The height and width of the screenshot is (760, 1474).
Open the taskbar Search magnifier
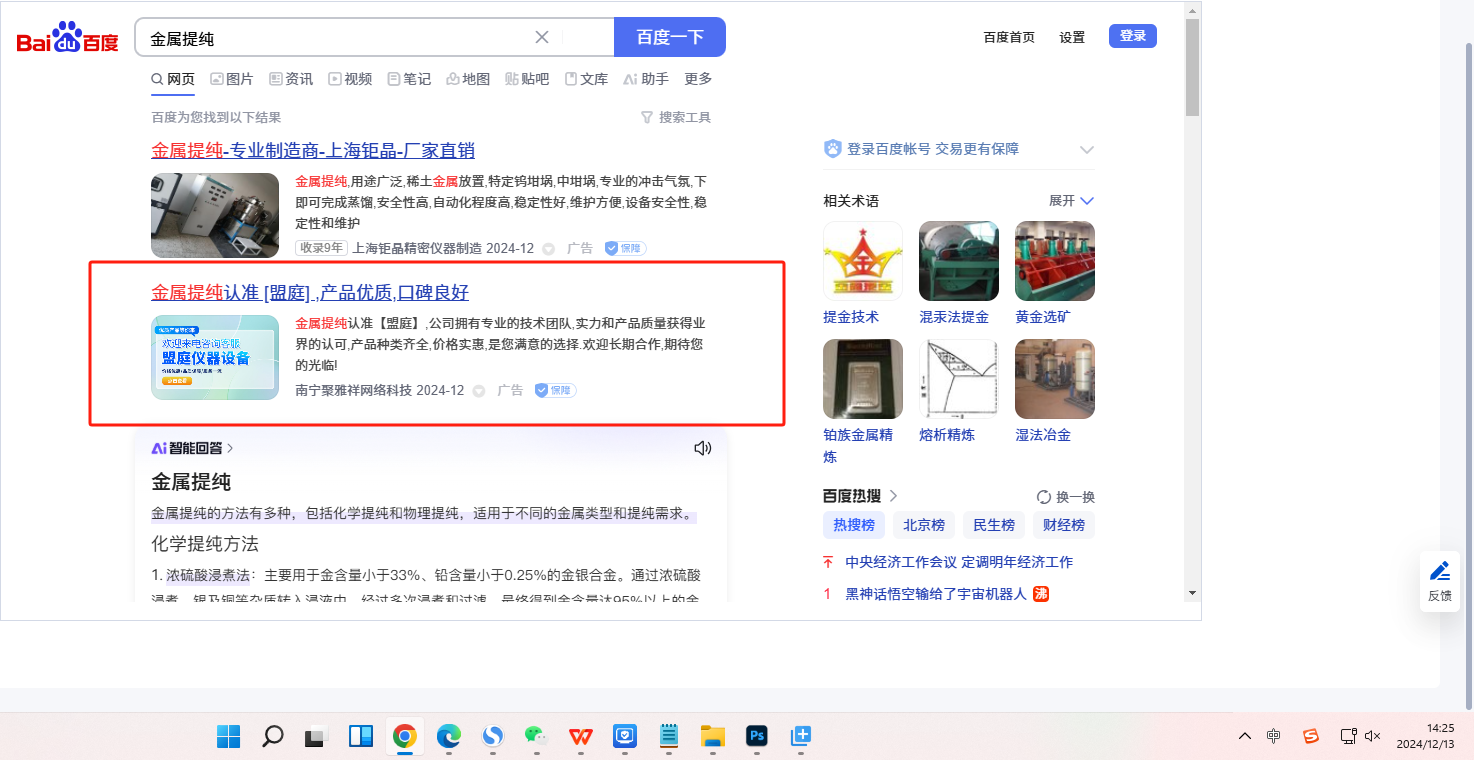tap(273, 737)
